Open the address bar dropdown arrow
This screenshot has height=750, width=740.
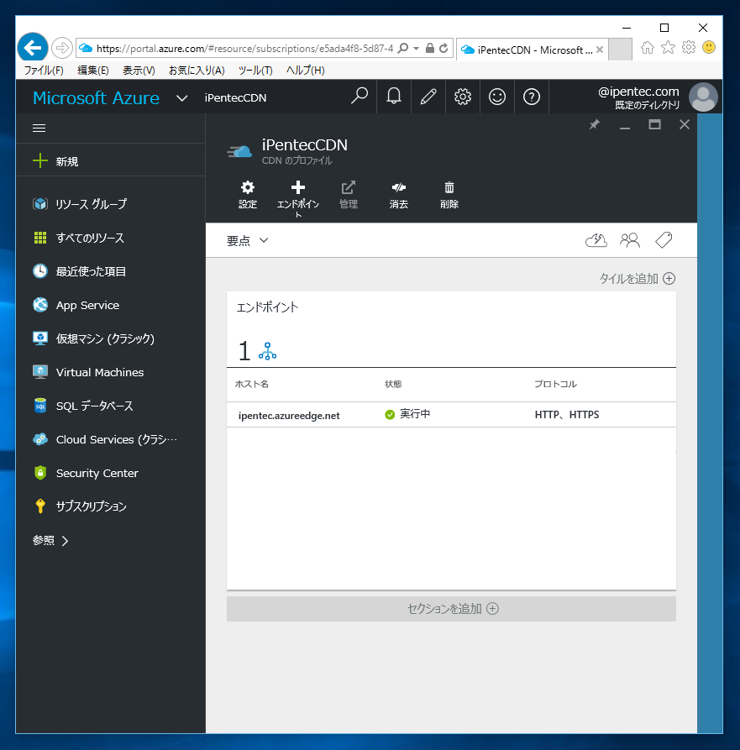(416, 48)
